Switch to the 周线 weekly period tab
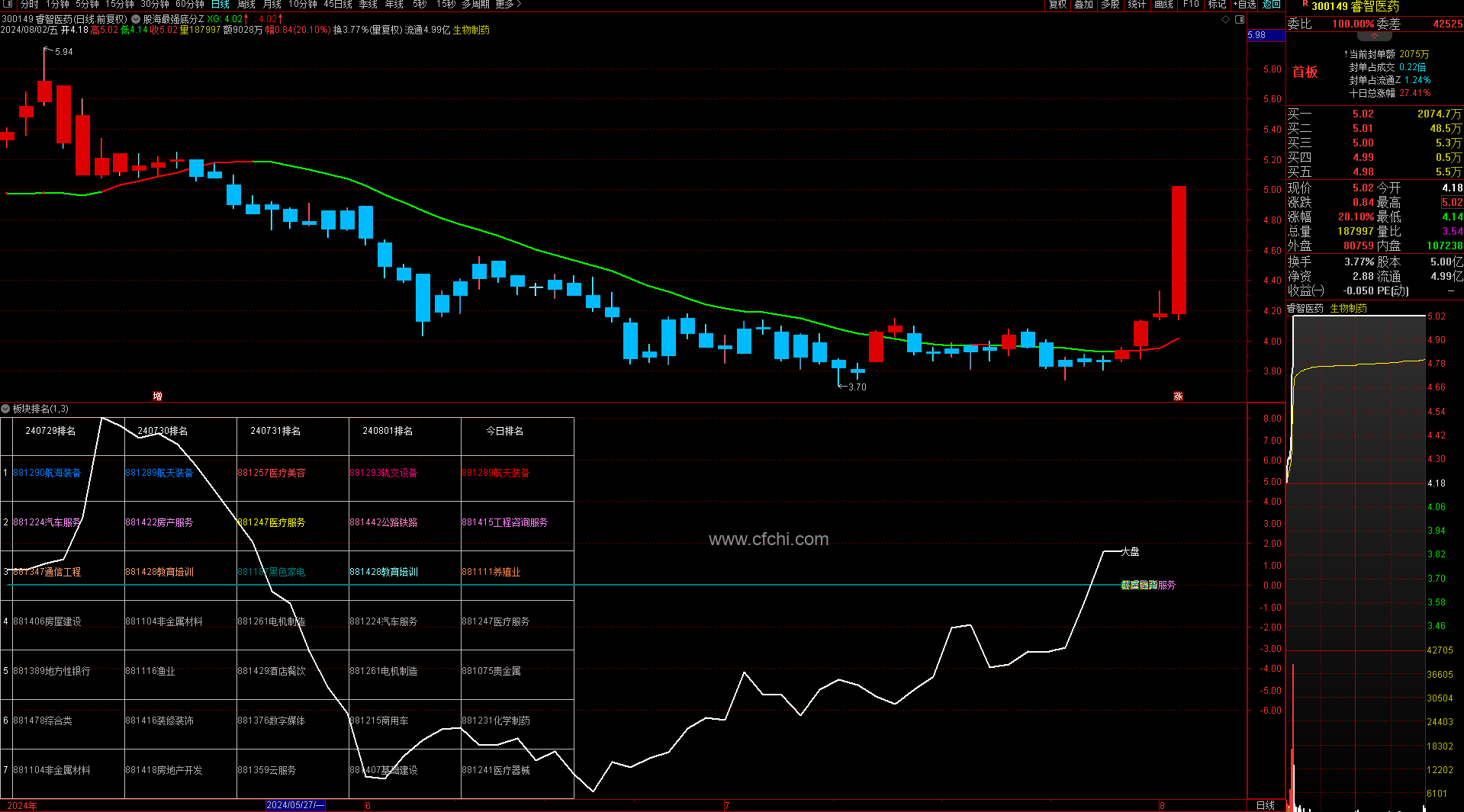The image size is (1464, 812). tap(246, 5)
